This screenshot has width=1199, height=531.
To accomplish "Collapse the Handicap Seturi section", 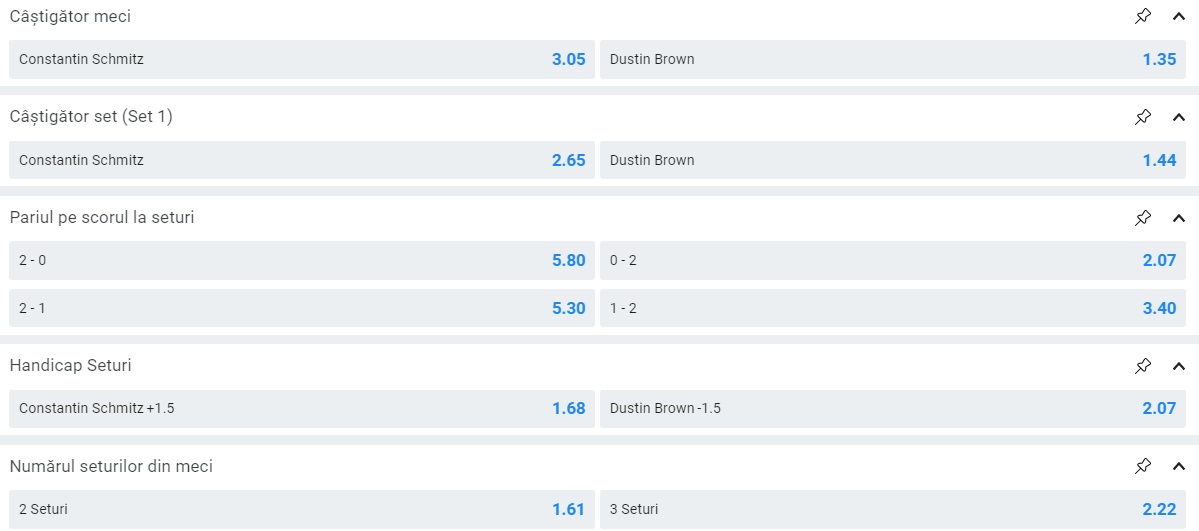I will tap(1177, 366).
